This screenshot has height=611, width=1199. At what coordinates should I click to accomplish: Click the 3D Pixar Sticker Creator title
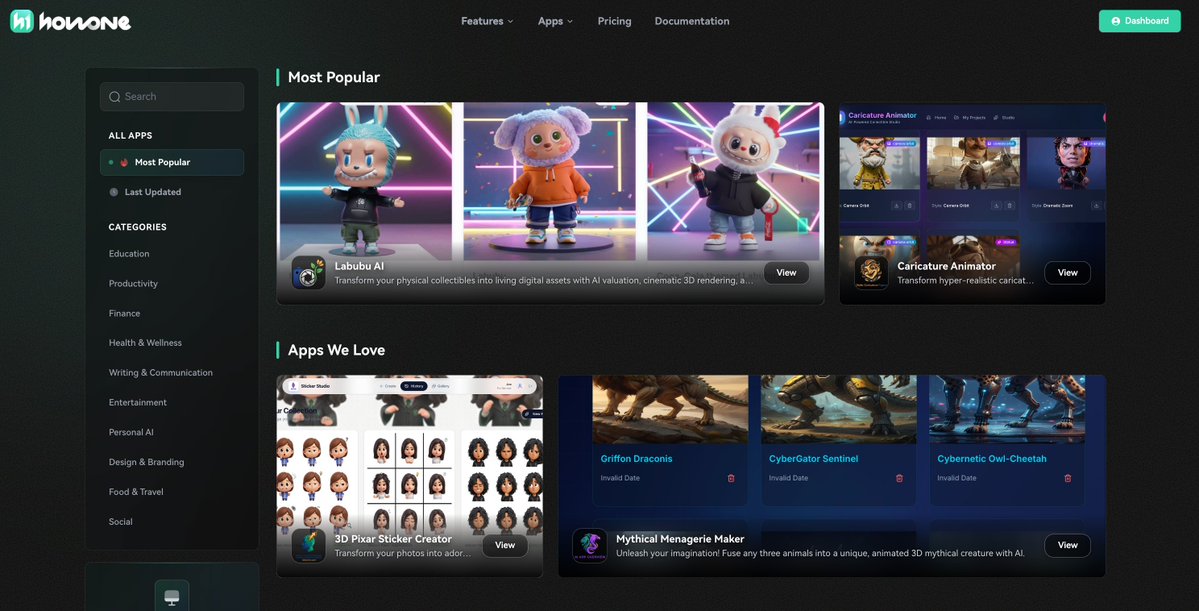393,539
